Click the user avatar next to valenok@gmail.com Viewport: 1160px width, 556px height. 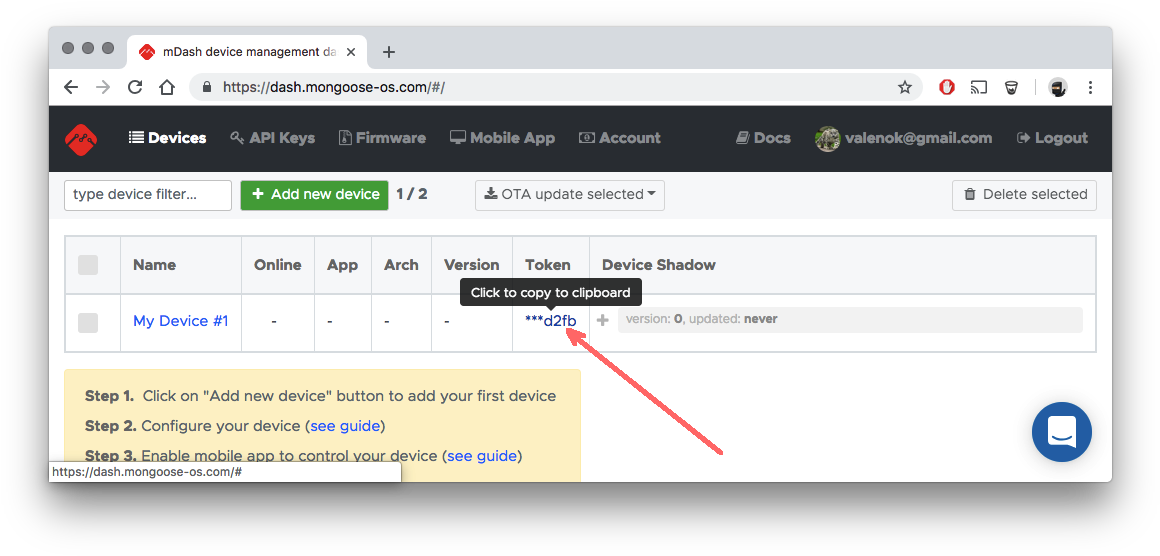827,138
